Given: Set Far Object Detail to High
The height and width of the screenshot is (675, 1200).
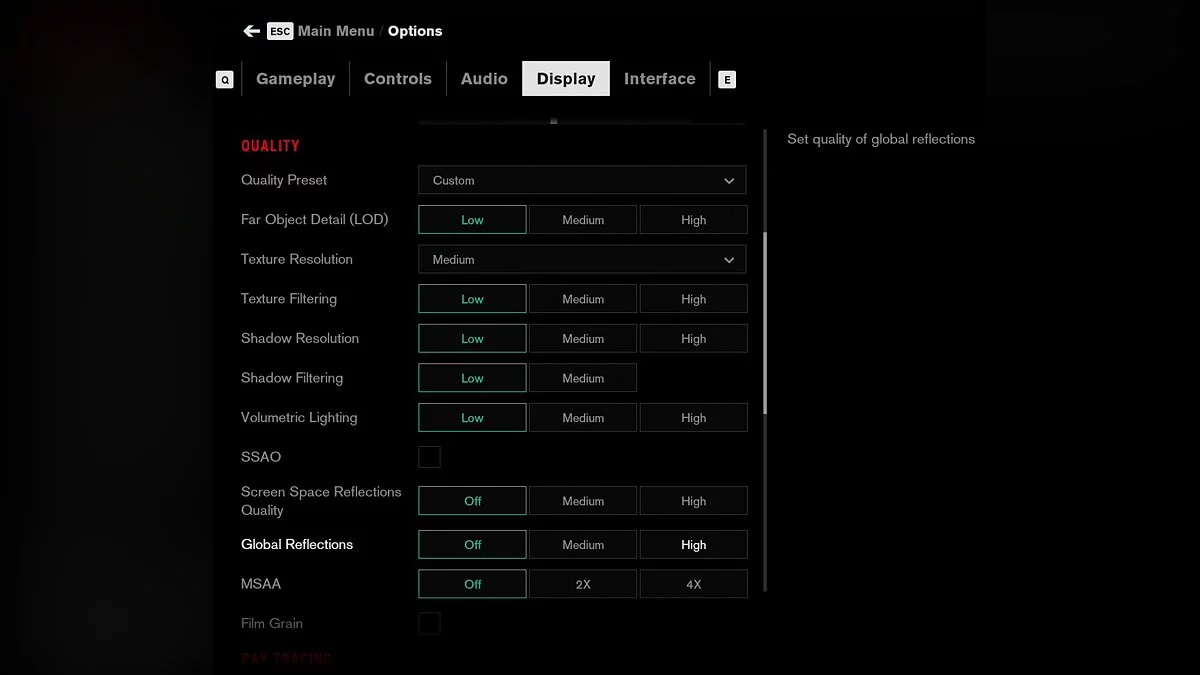Looking at the screenshot, I should pos(693,220).
